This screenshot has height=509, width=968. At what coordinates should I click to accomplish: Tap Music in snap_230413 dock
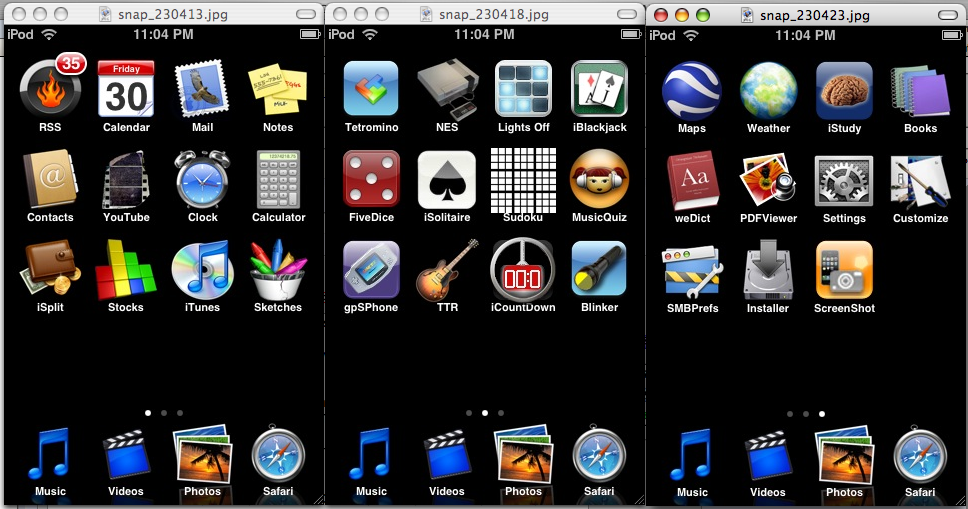point(49,456)
